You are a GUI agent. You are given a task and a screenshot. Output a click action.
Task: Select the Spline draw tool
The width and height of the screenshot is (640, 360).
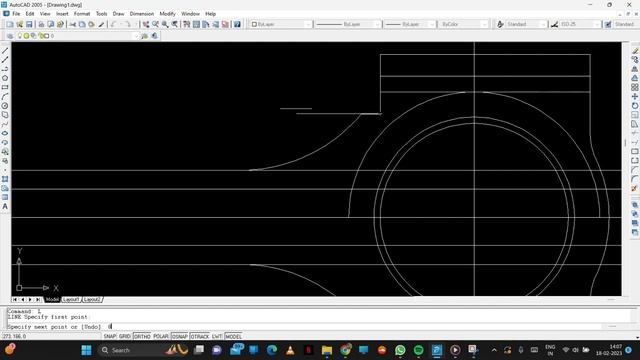pos(5,124)
